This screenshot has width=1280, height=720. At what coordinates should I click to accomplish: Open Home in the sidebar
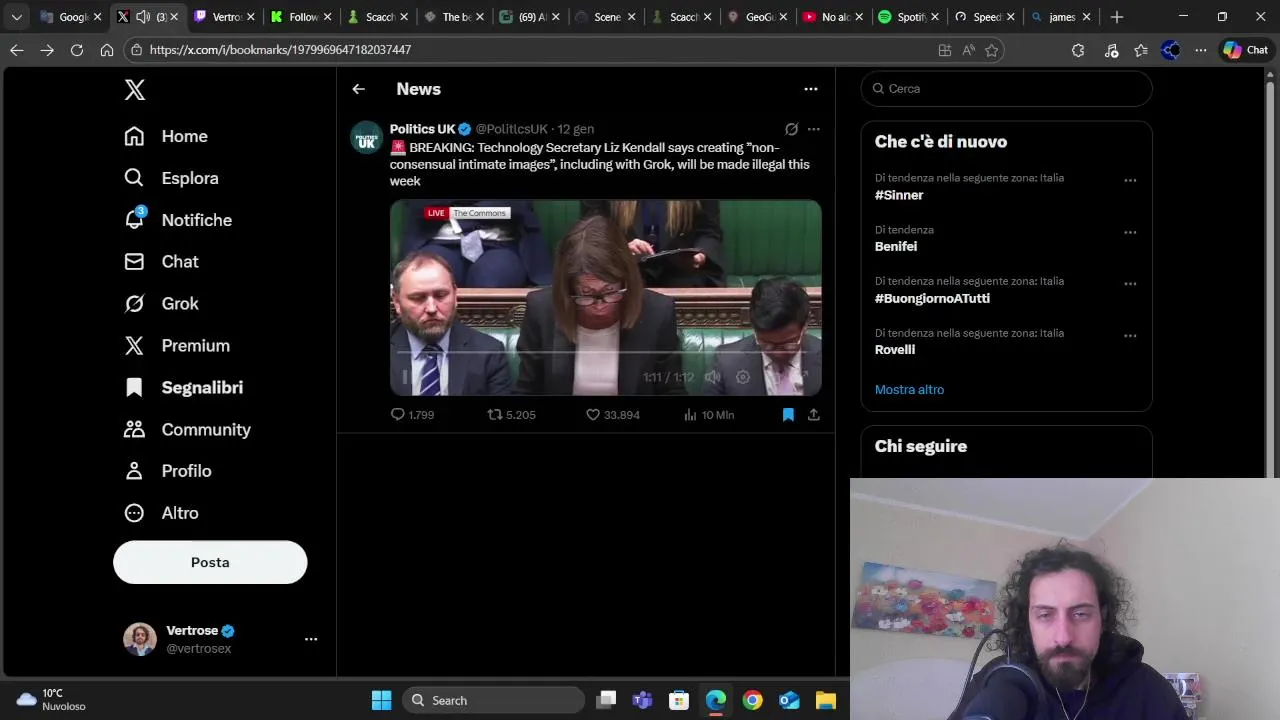[x=166, y=136]
